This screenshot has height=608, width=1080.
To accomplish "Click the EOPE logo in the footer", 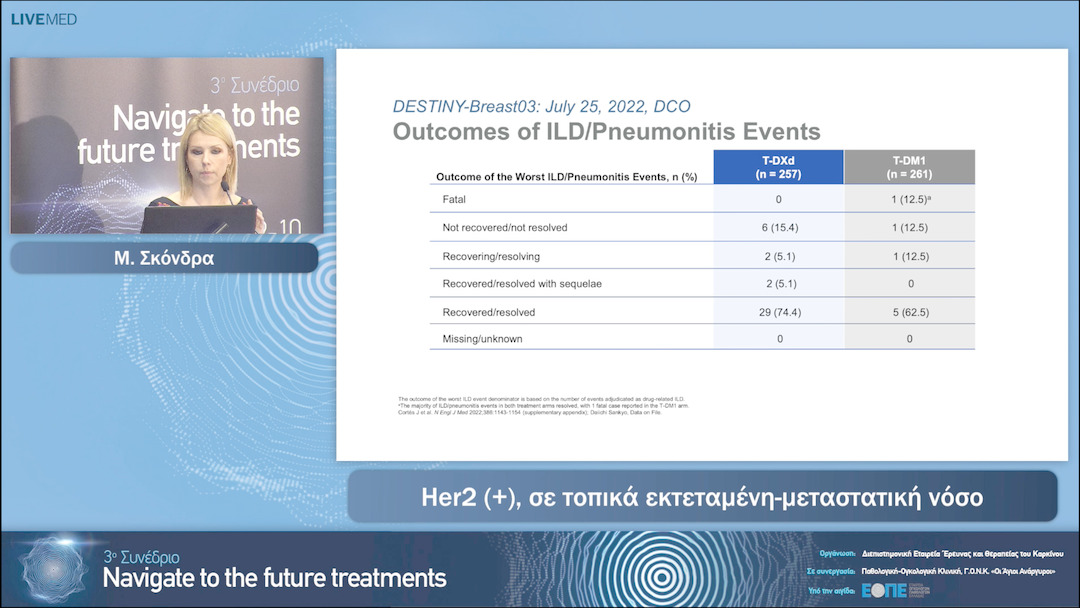I will (x=884, y=590).
